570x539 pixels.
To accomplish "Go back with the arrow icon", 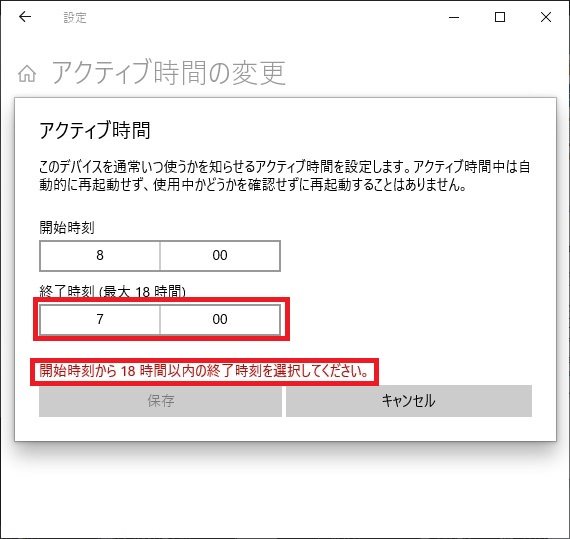I will click(x=25, y=17).
